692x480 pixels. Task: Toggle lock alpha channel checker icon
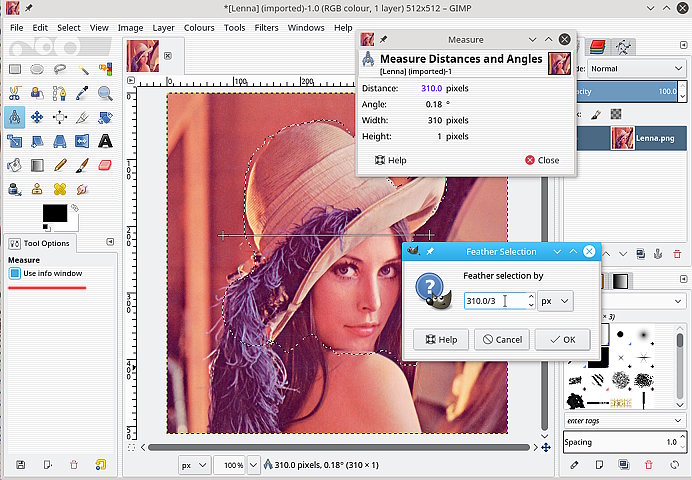click(x=617, y=114)
